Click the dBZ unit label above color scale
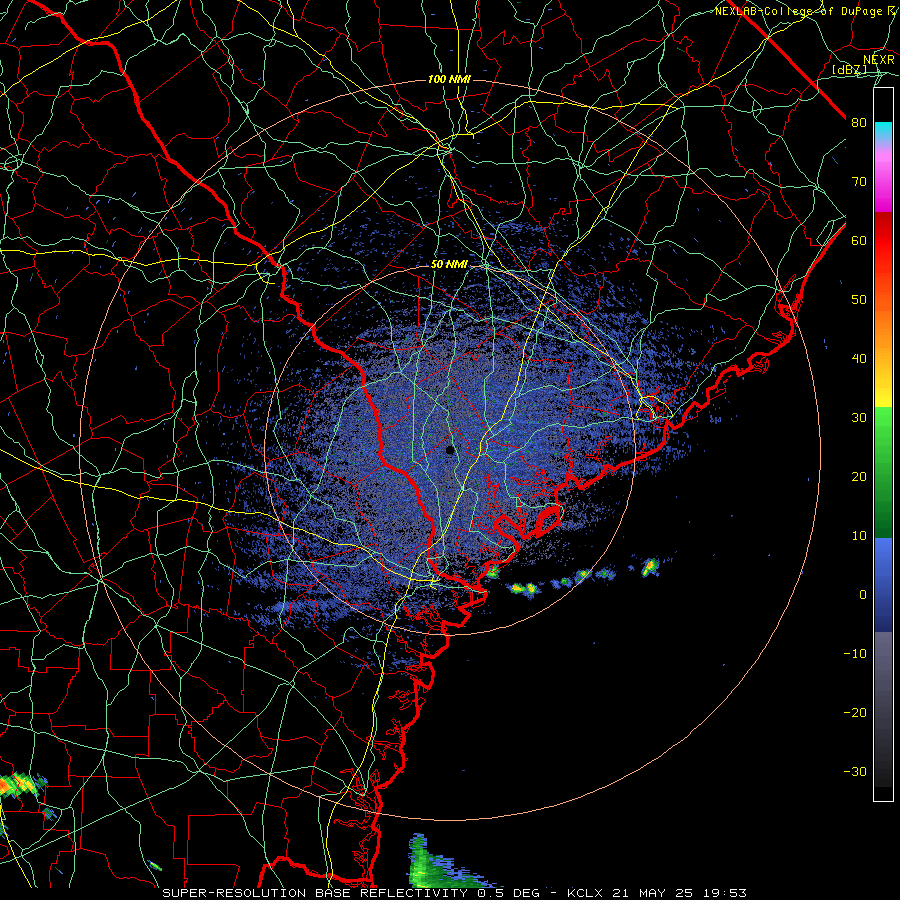This screenshot has height=900, width=900. pyautogui.click(x=849, y=69)
